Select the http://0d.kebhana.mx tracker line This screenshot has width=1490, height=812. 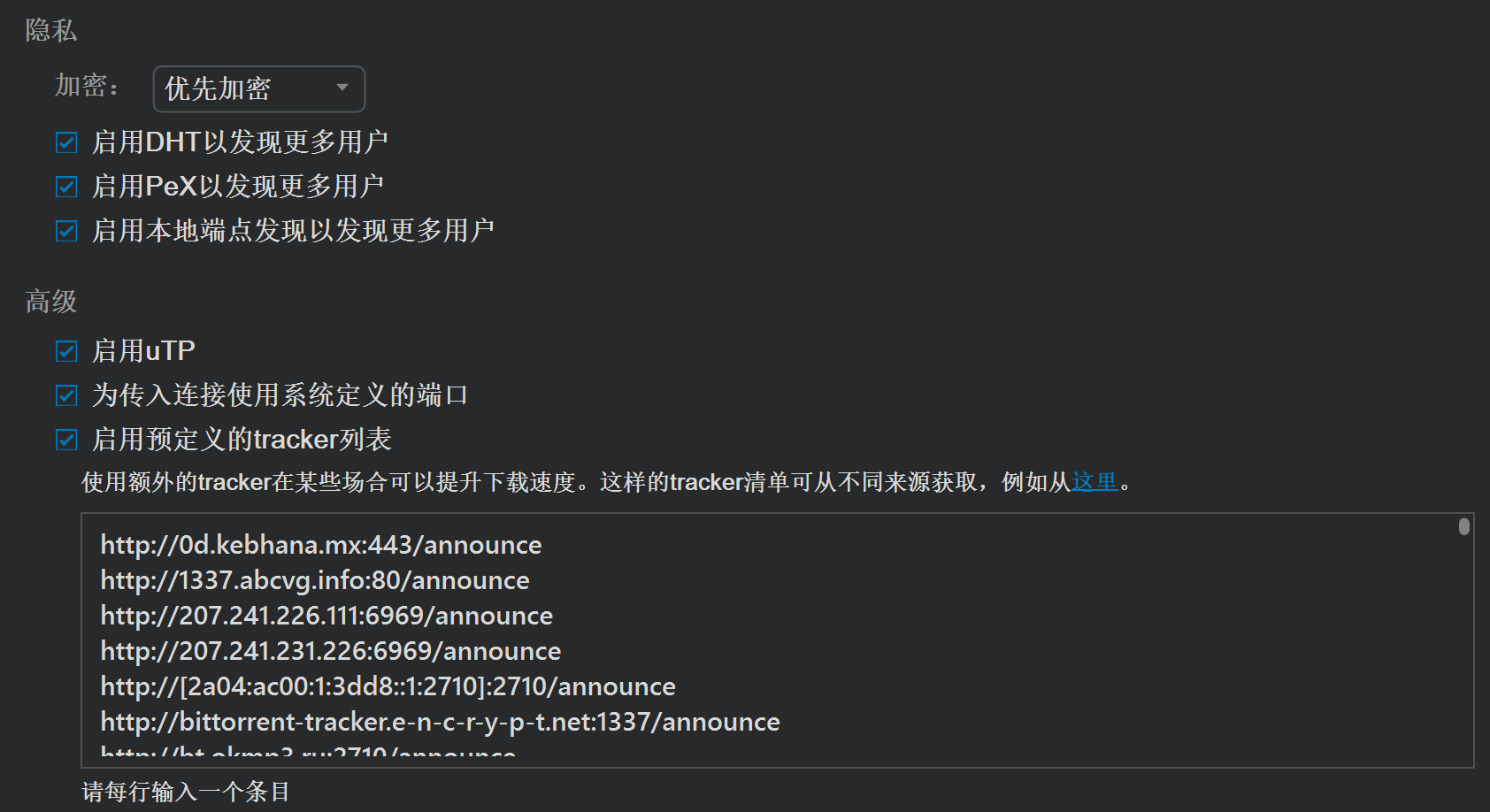click(x=320, y=545)
